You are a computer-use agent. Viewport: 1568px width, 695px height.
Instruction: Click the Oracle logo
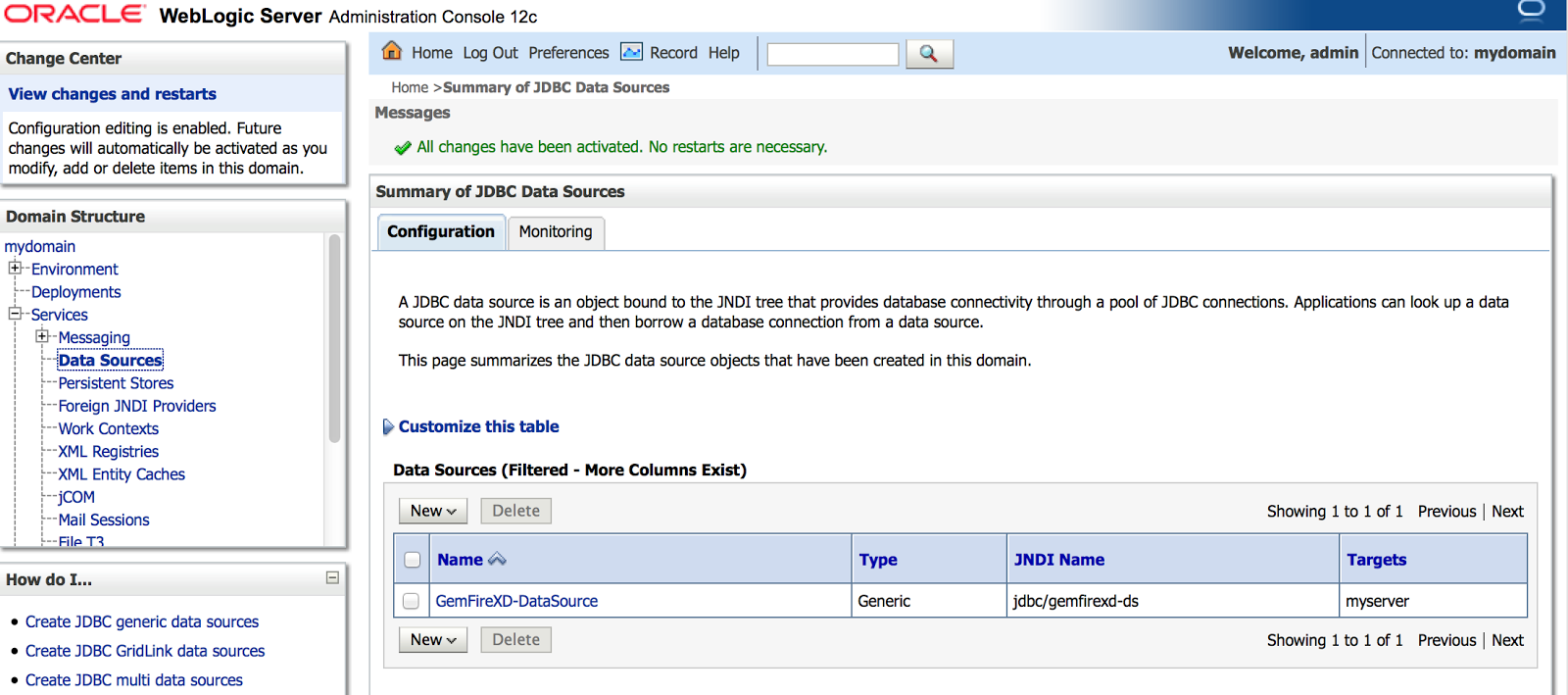(74, 14)
